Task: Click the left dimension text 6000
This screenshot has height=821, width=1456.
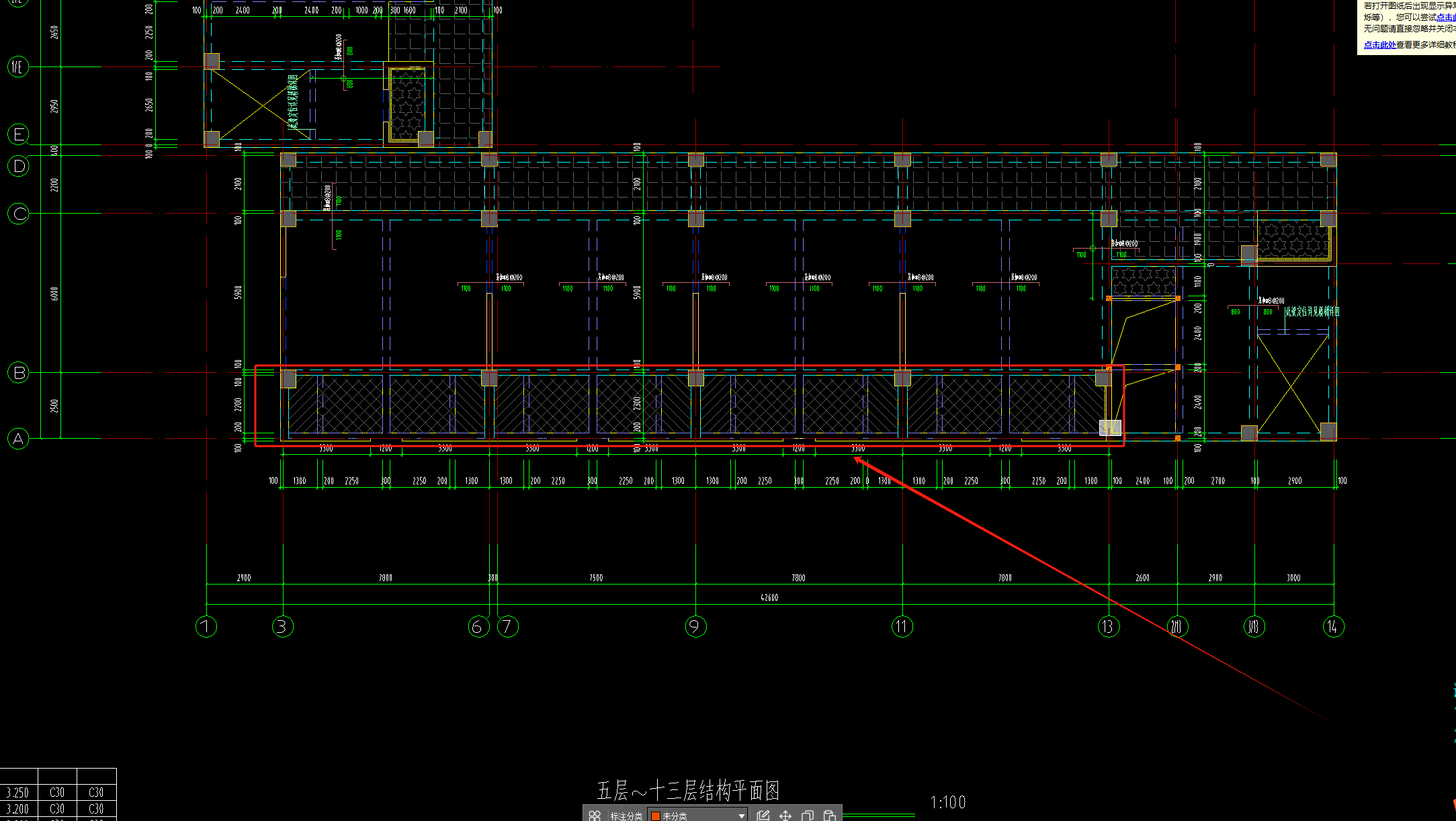Action: 54,294
